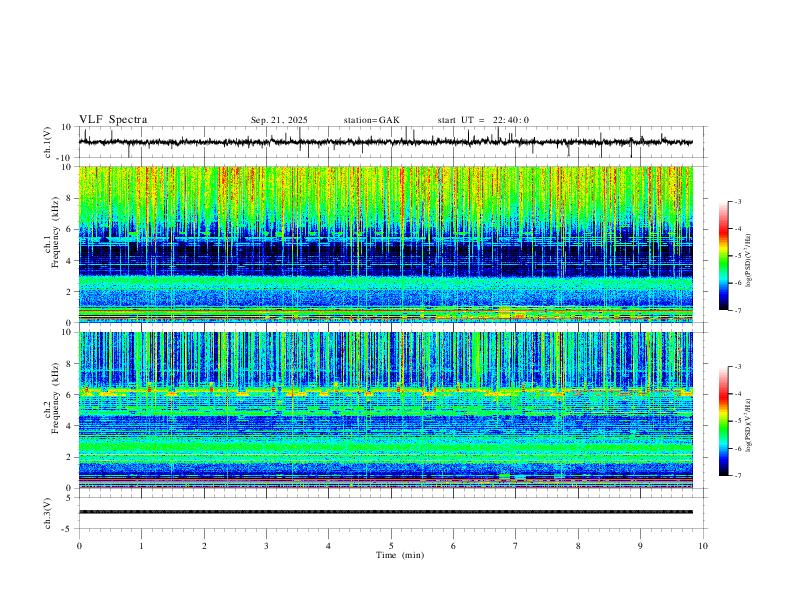Click the "VLF Spectra" plot title

[113, 120]
